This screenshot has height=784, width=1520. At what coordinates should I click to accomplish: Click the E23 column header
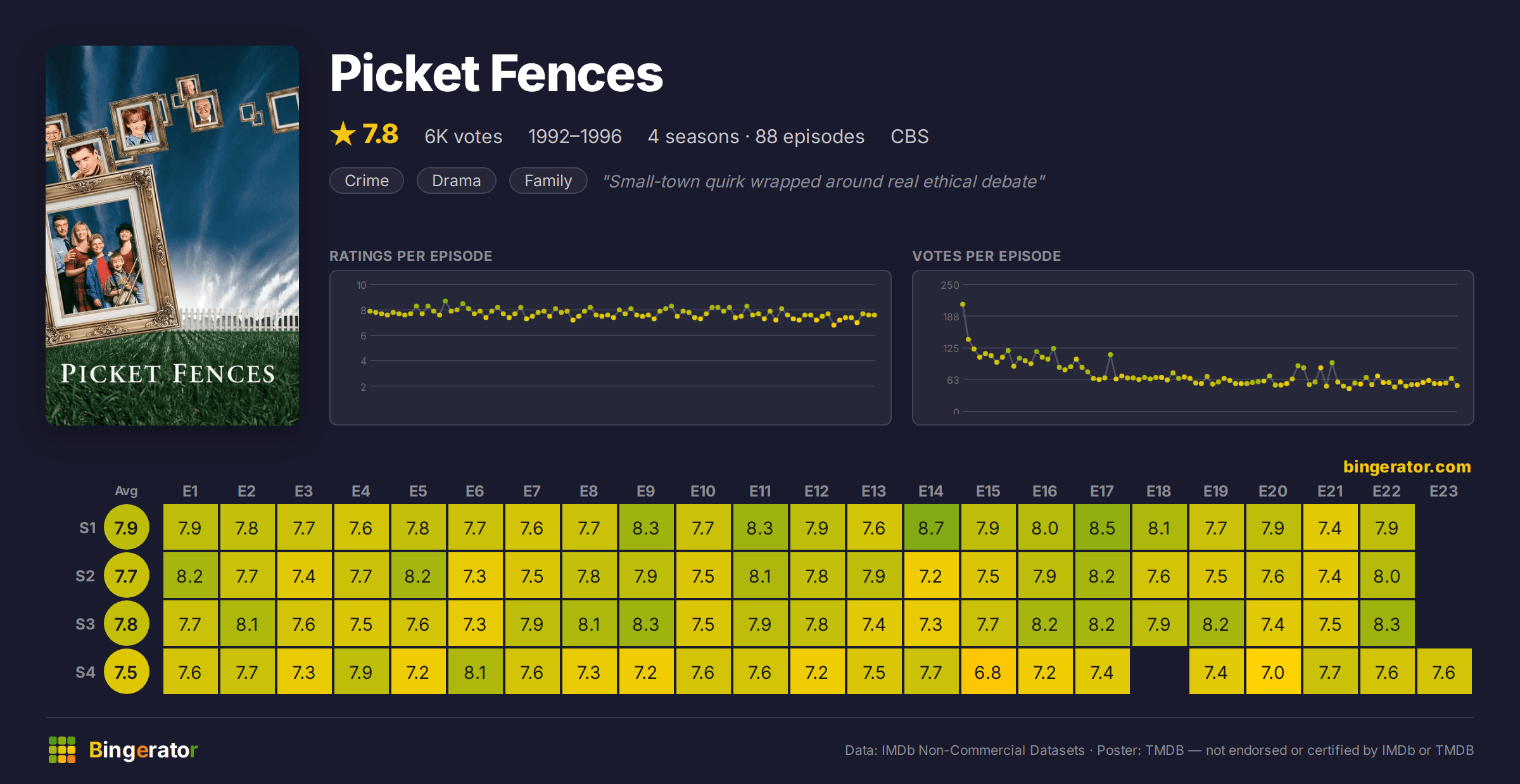[1444, 491]
